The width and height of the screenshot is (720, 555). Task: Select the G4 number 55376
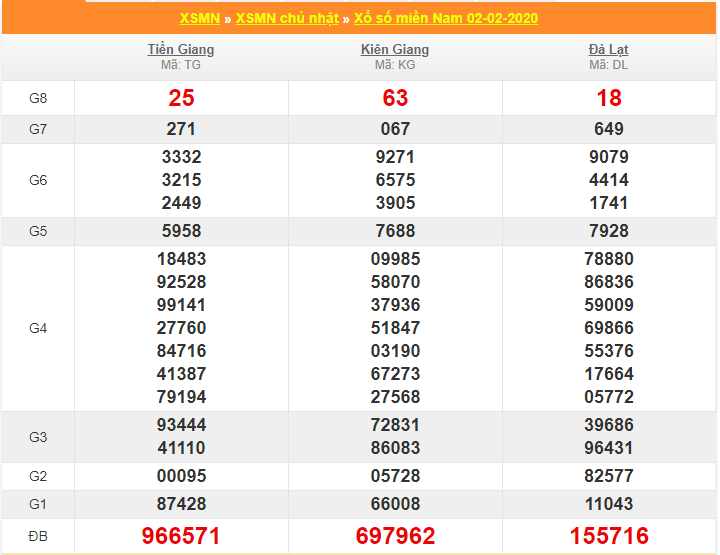(609, 351)
